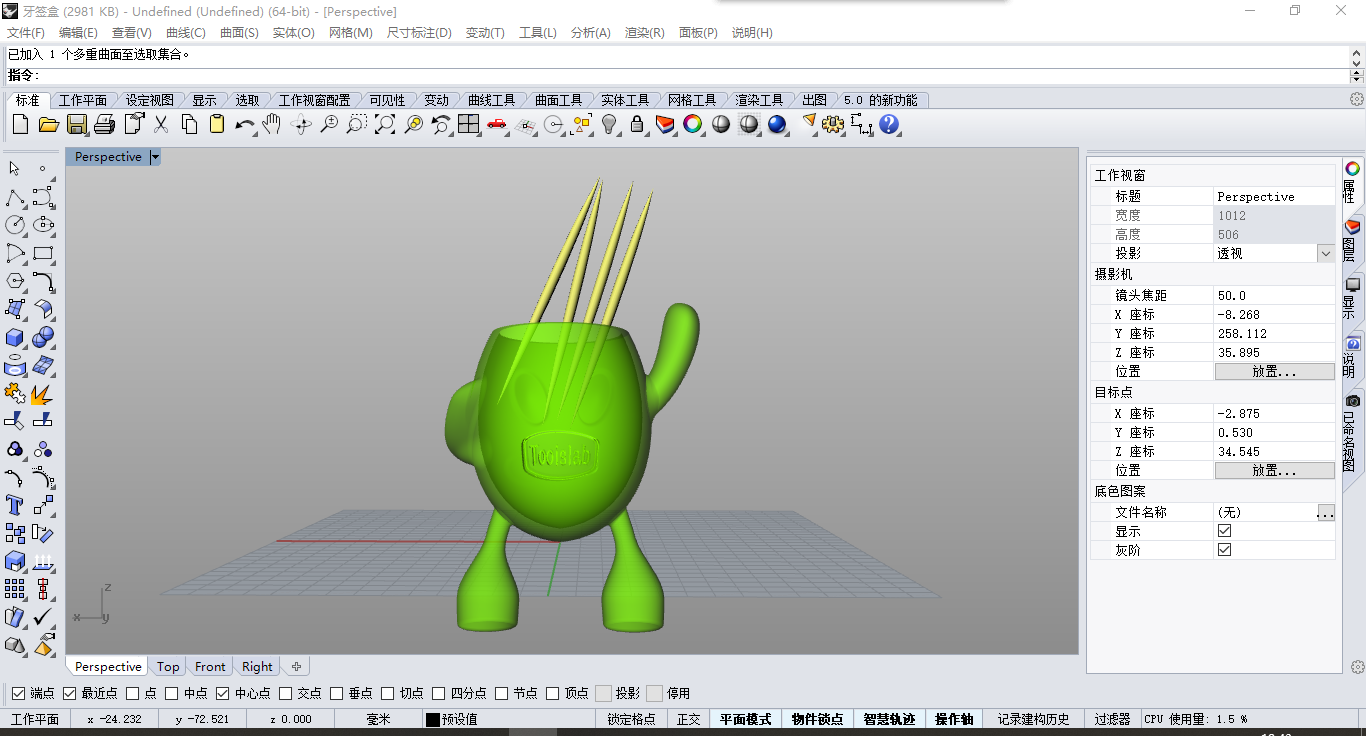Click the 记录建构历史 status bar button
This screenshot has height=736, width=1366.
pos(1033,719)
